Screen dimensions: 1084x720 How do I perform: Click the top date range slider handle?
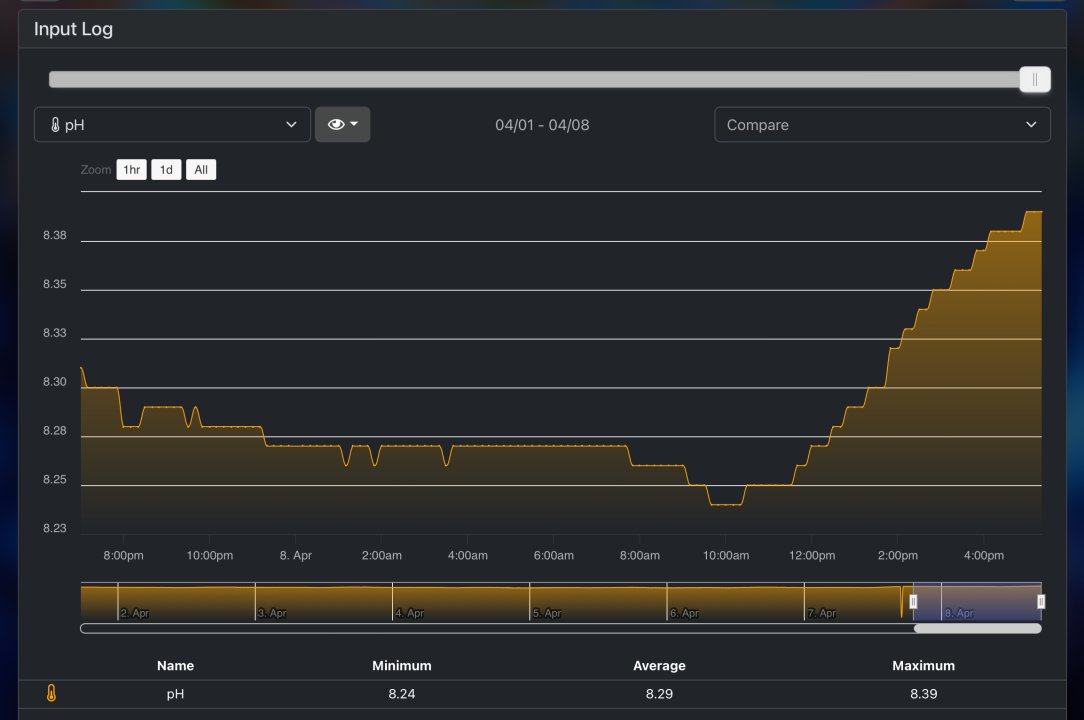1035,80
